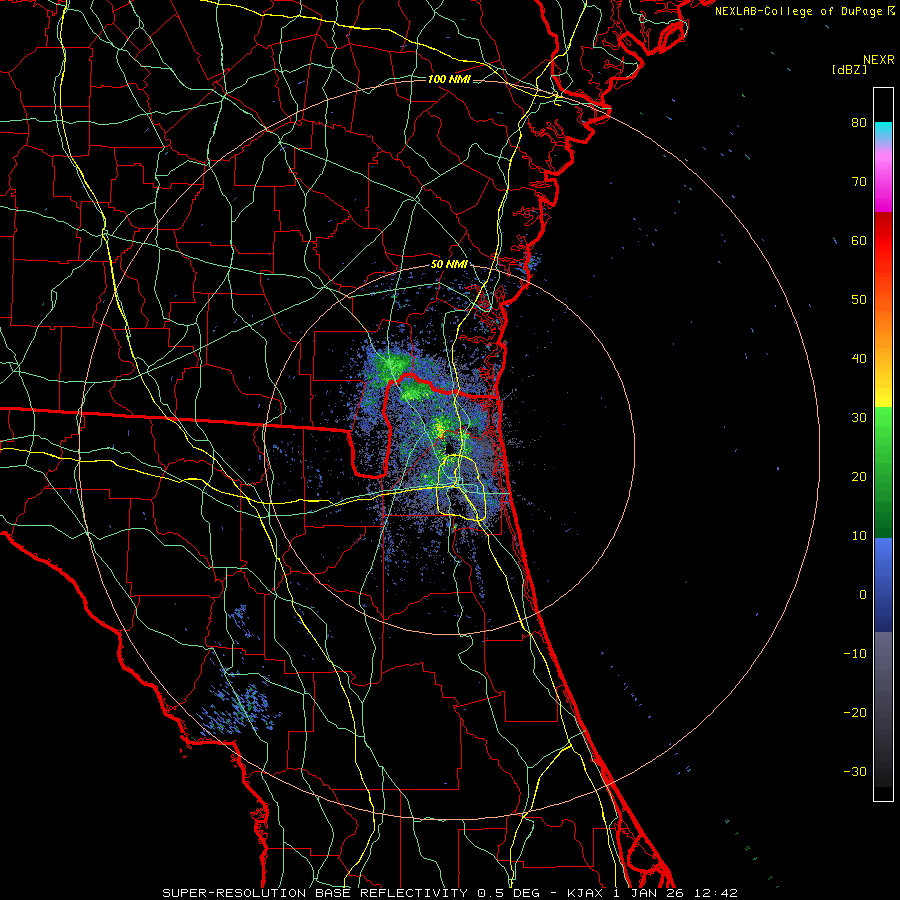
Task: Click the -20 value on the dBZ scale
Action: coord(855,713)
